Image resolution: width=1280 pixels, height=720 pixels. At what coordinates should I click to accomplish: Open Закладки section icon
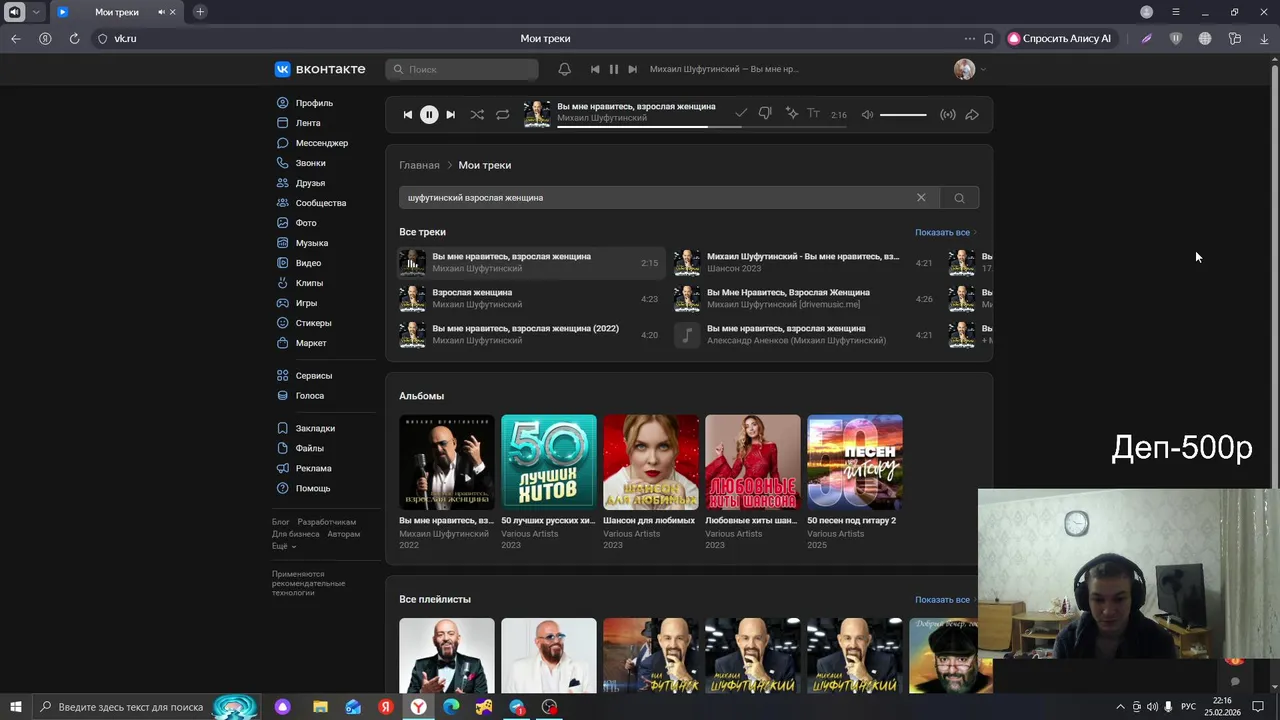[x=283, y=428]
